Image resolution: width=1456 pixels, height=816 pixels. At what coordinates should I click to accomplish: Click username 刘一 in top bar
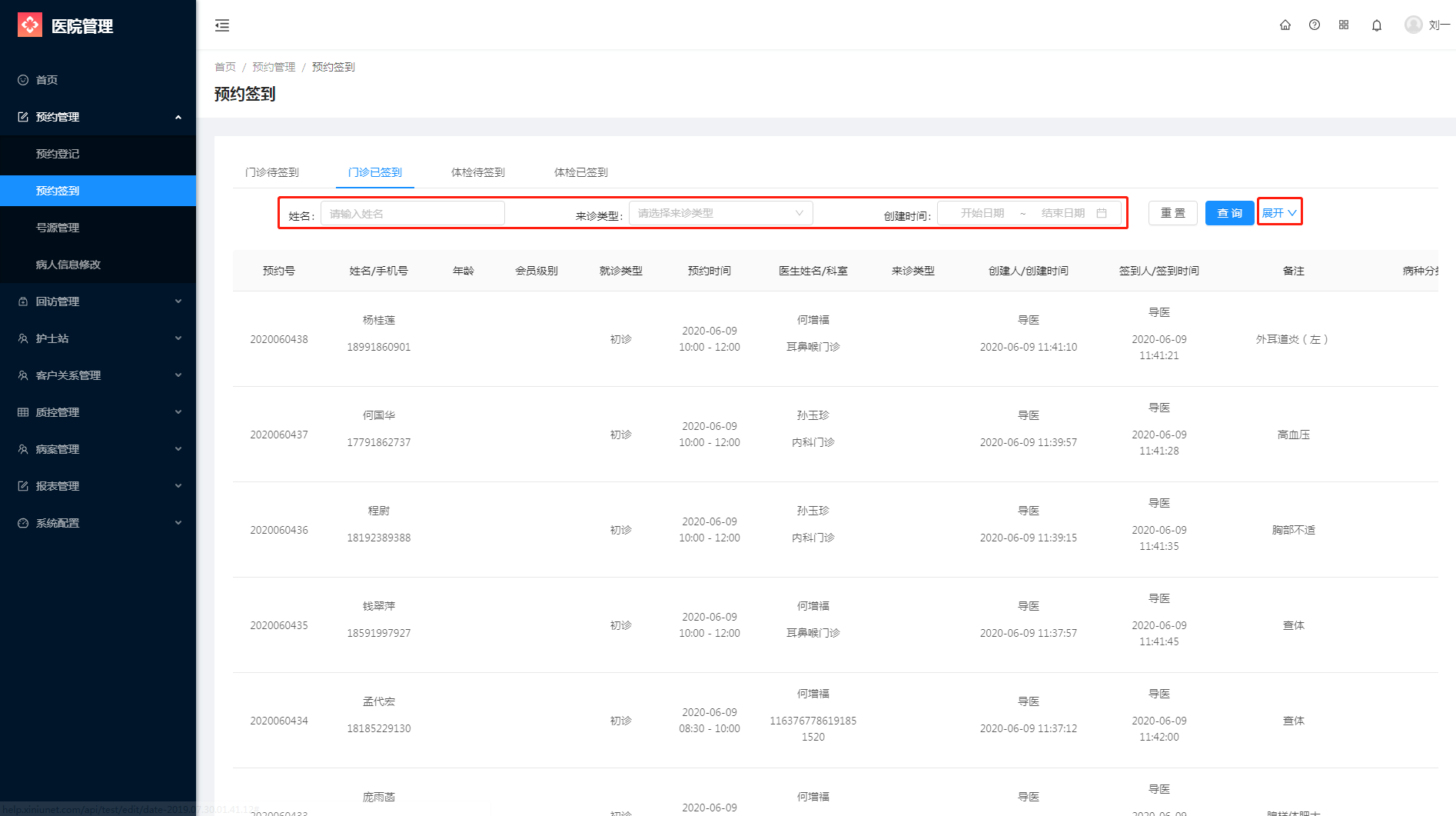click(x=1439, y=25)
